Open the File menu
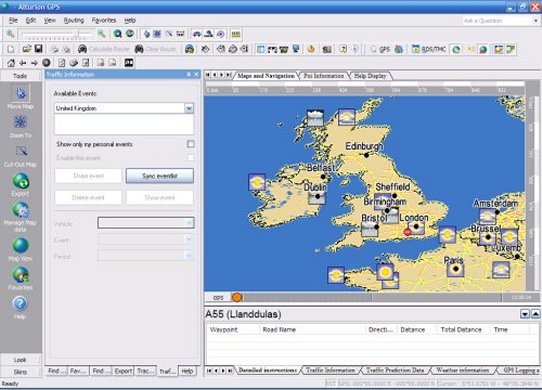 click(13, 20)
